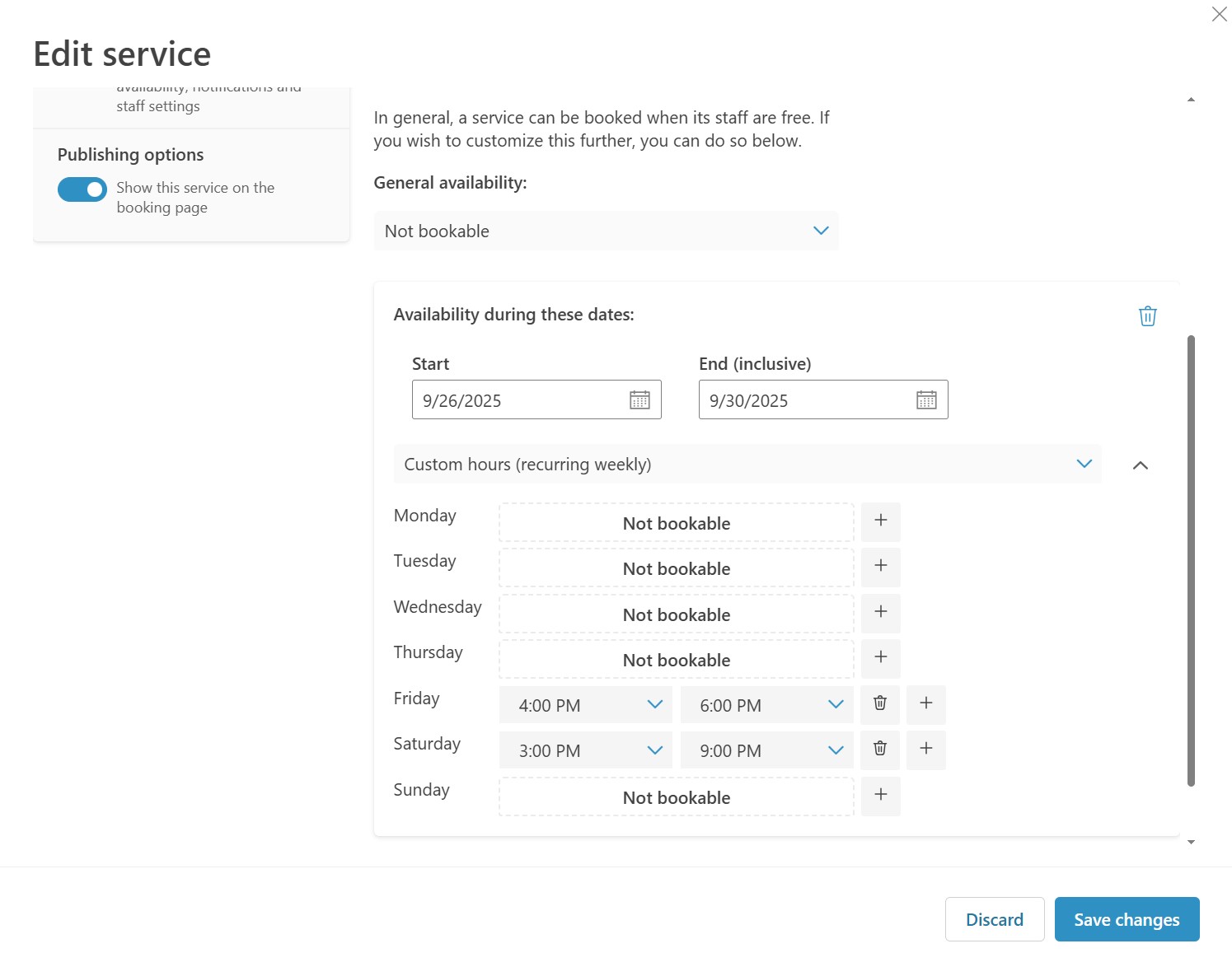Change Saturday end time 9:00 PM

766,750
